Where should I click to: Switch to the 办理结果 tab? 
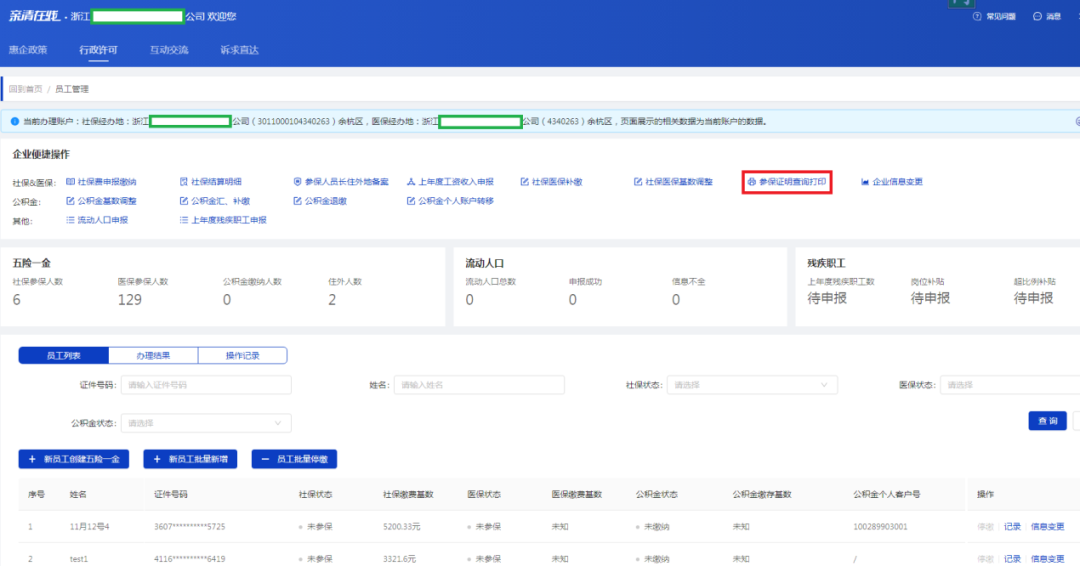153,356
